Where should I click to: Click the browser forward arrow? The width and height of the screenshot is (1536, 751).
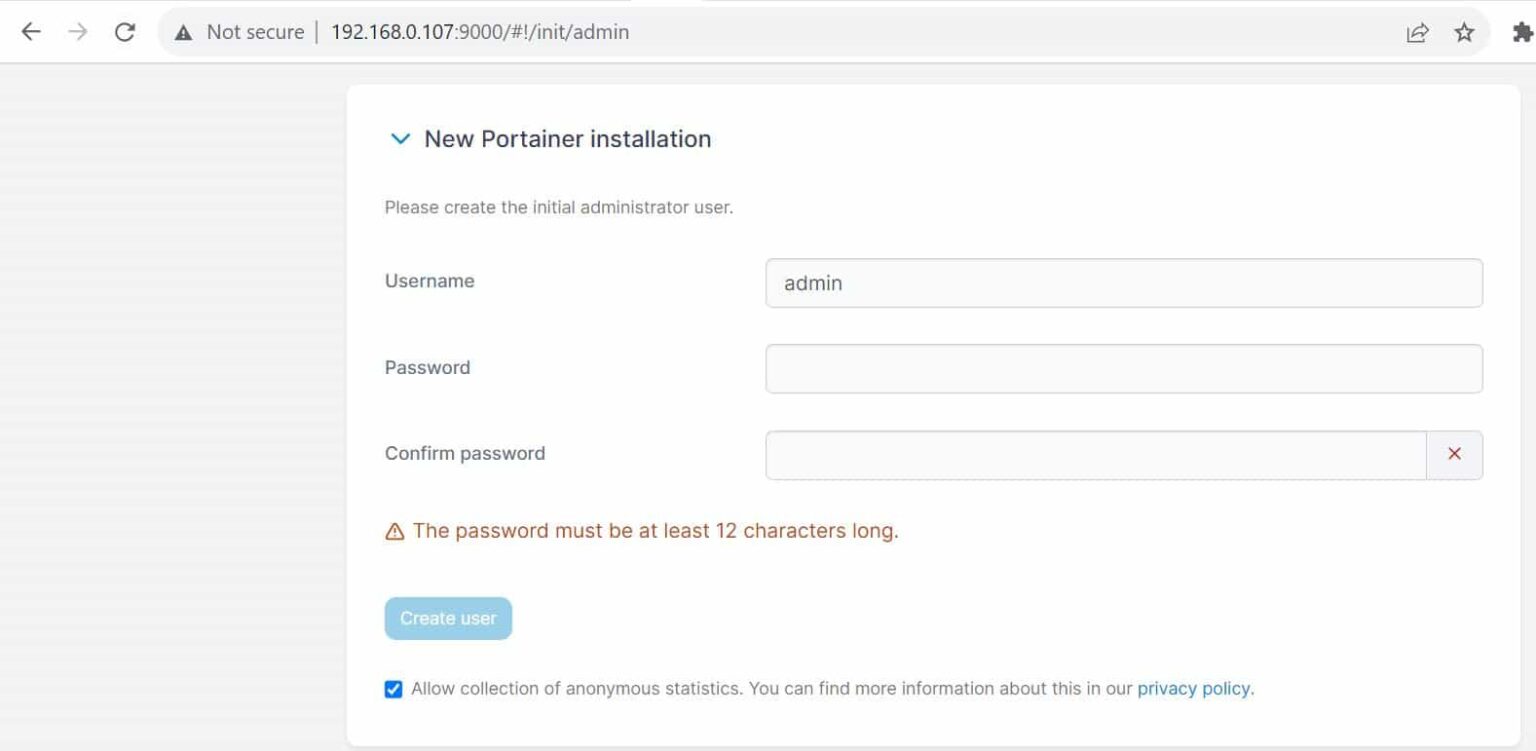pos(78,31)
